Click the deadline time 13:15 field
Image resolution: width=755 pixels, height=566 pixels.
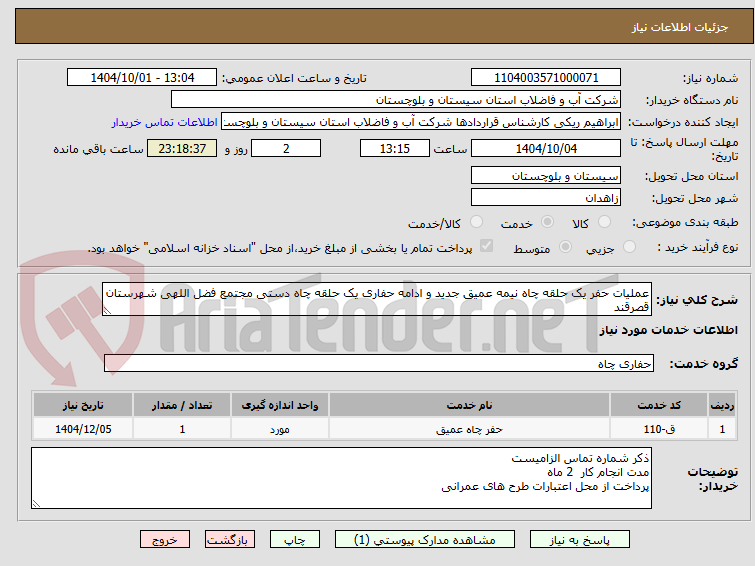(394, 148)
